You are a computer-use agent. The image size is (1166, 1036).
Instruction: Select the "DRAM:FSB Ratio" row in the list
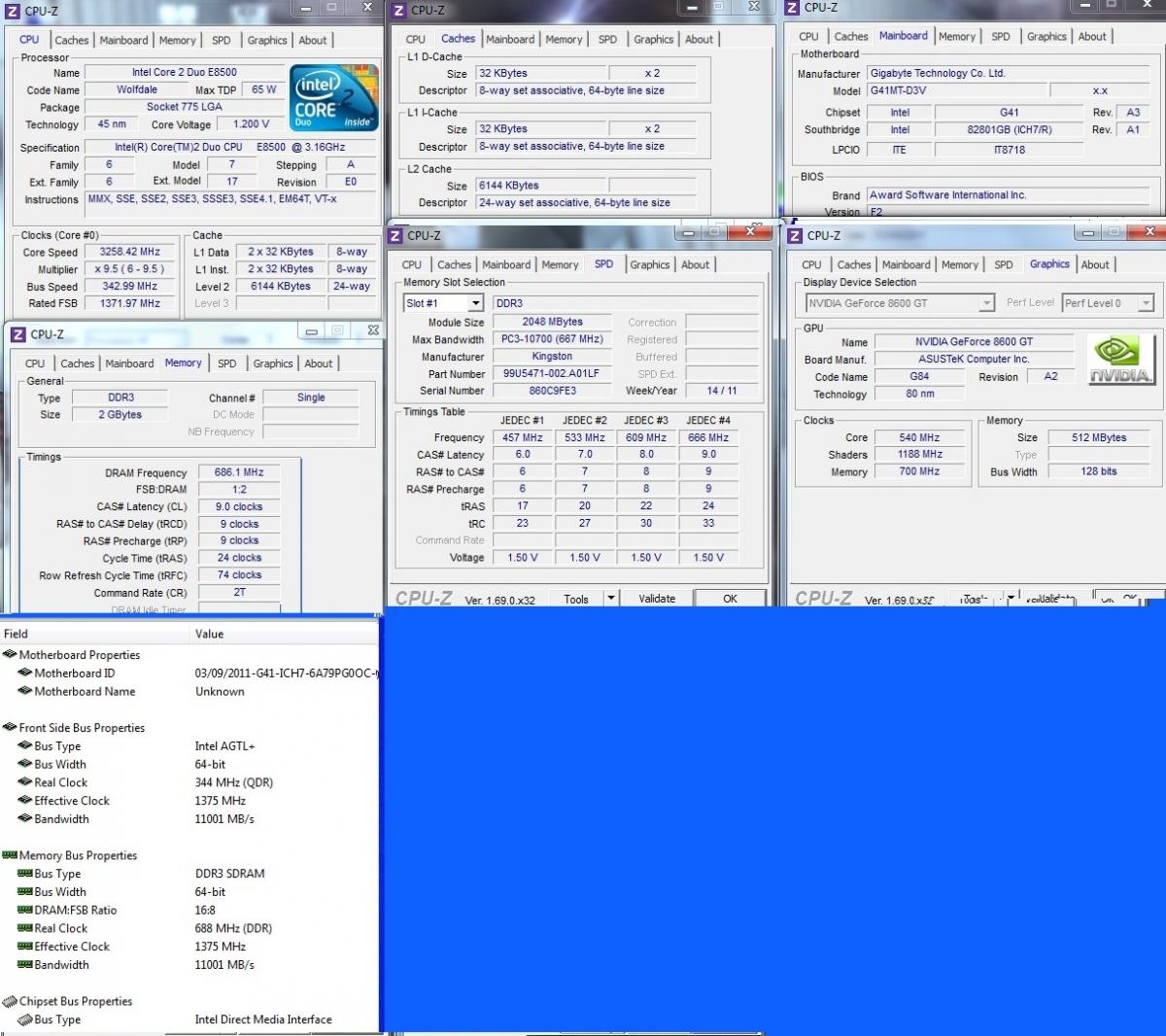point(189,911)
